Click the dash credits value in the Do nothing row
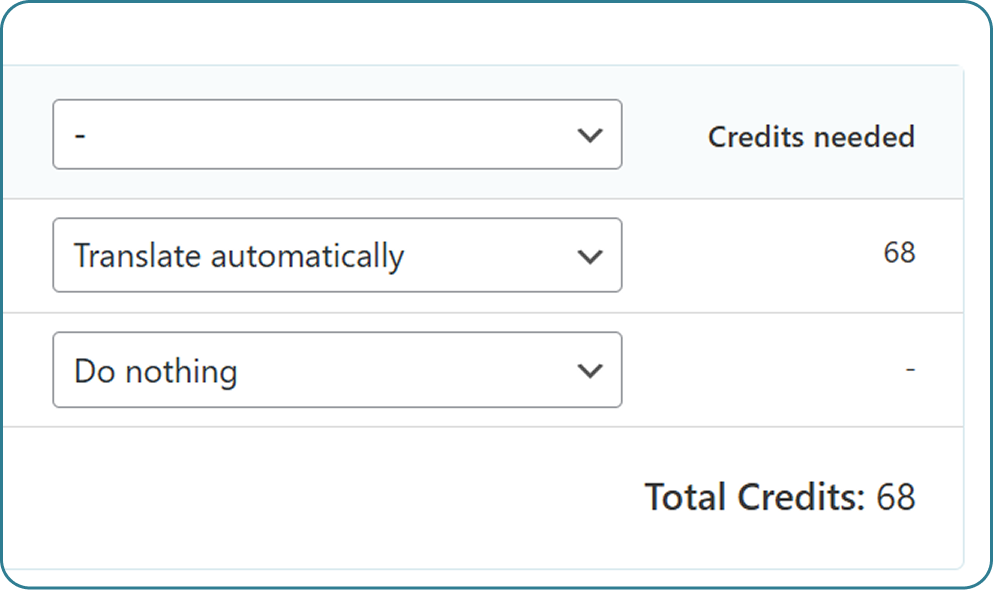 click(x=910, y=370)
